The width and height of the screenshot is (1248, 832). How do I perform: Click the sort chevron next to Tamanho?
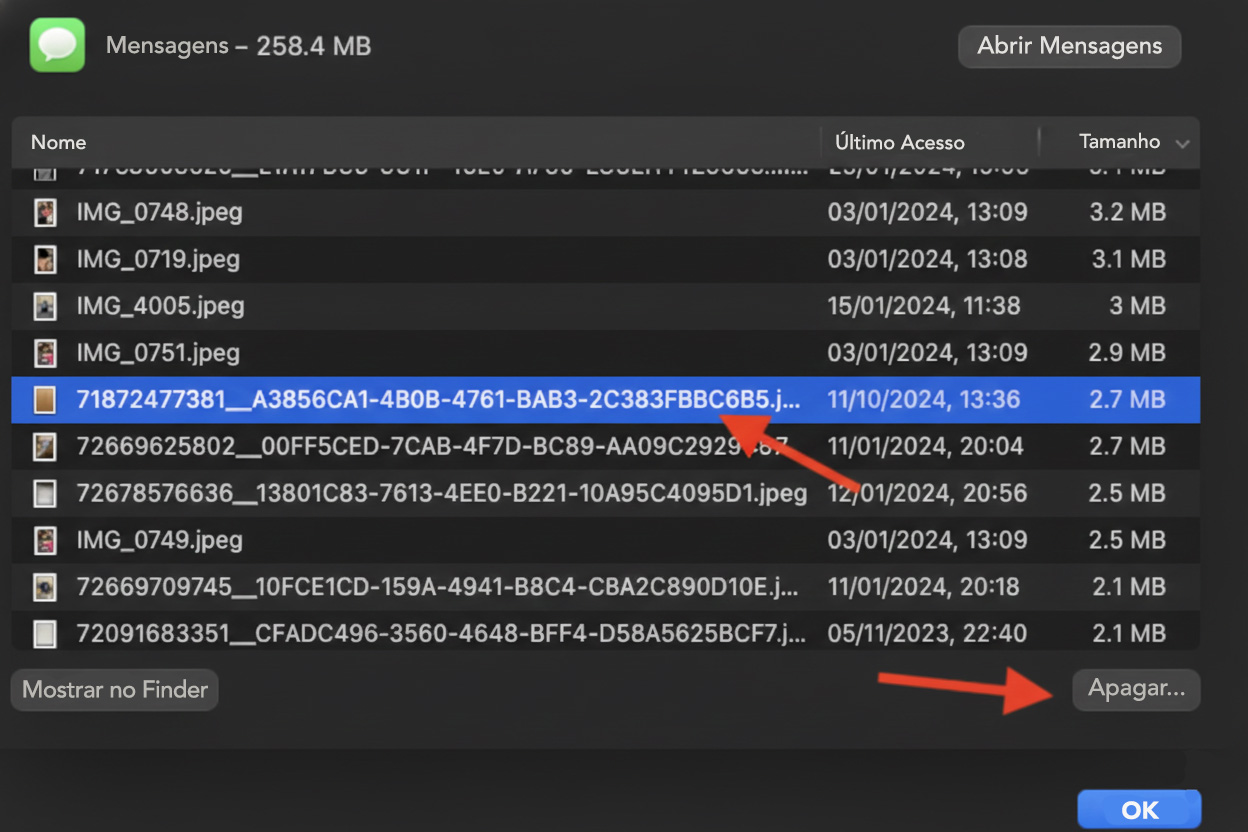pyautogui.click(x=1184, y=142)
